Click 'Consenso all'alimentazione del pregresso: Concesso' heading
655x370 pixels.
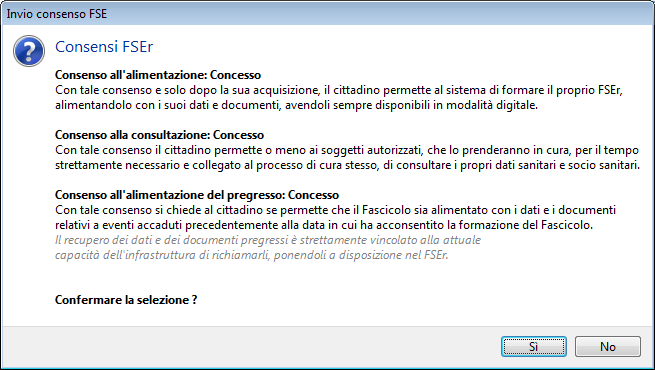(197, 195)
